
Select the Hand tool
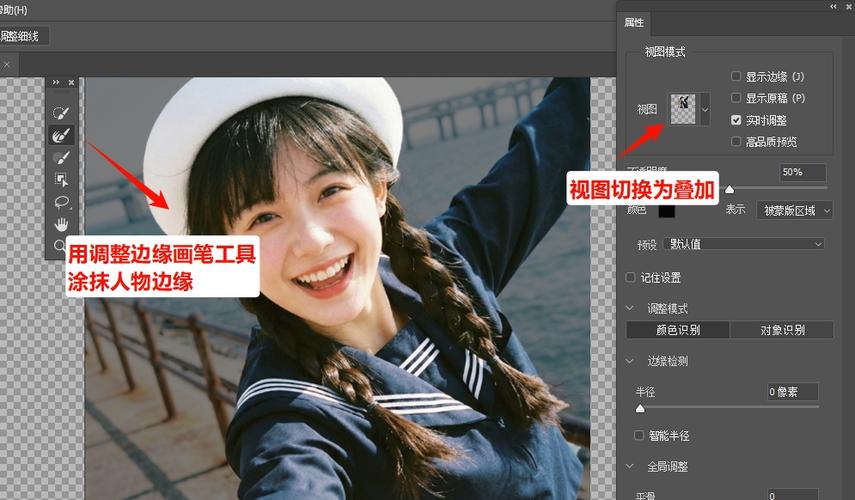(x=61, y=224)
